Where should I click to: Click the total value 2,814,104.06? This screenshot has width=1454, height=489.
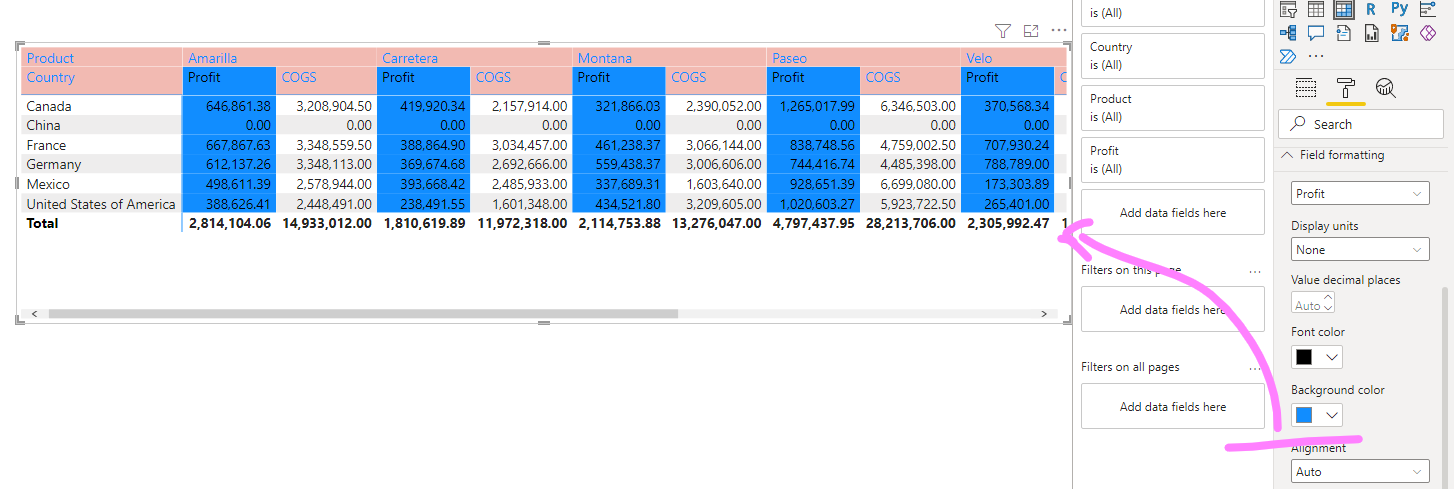pos(229,223)
